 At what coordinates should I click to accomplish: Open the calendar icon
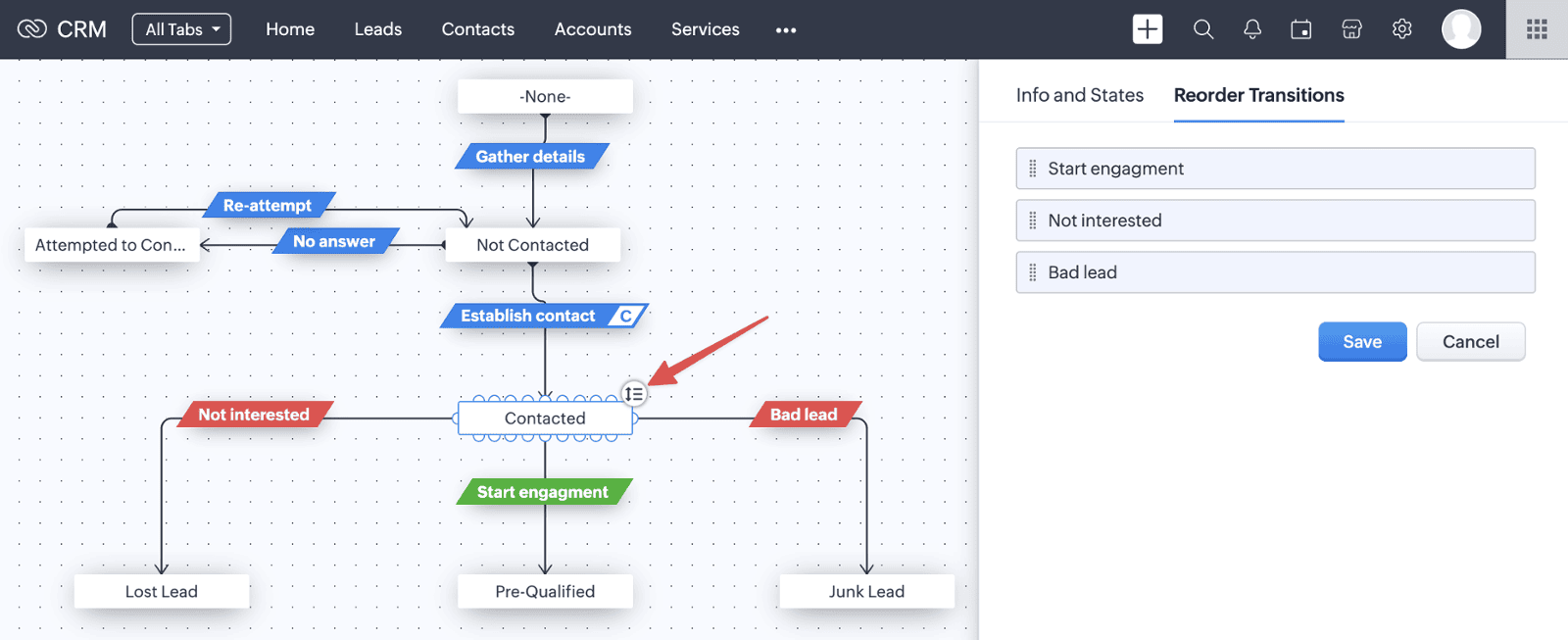[x=1301, y=29]
